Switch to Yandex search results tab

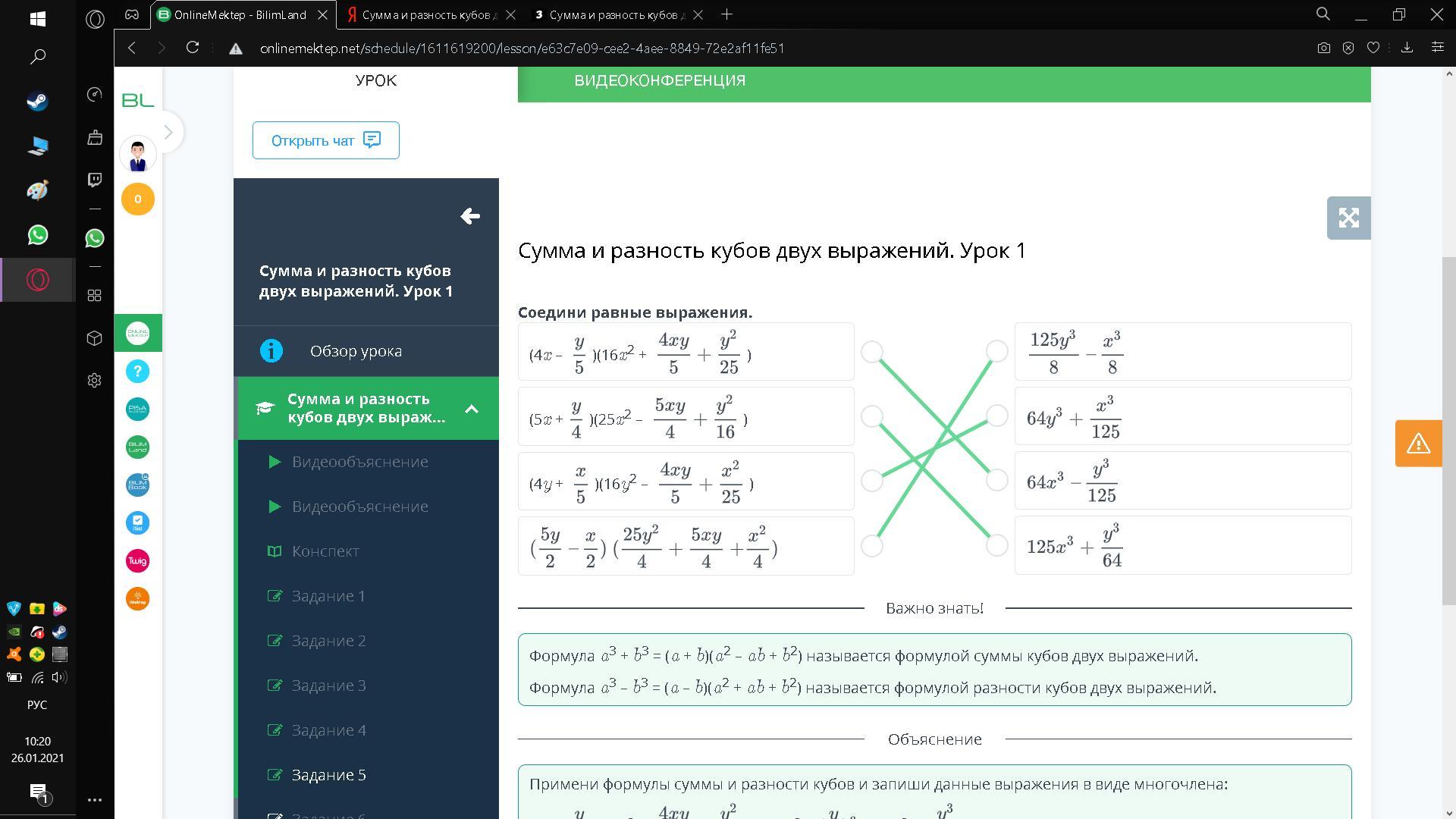[429, 14]
